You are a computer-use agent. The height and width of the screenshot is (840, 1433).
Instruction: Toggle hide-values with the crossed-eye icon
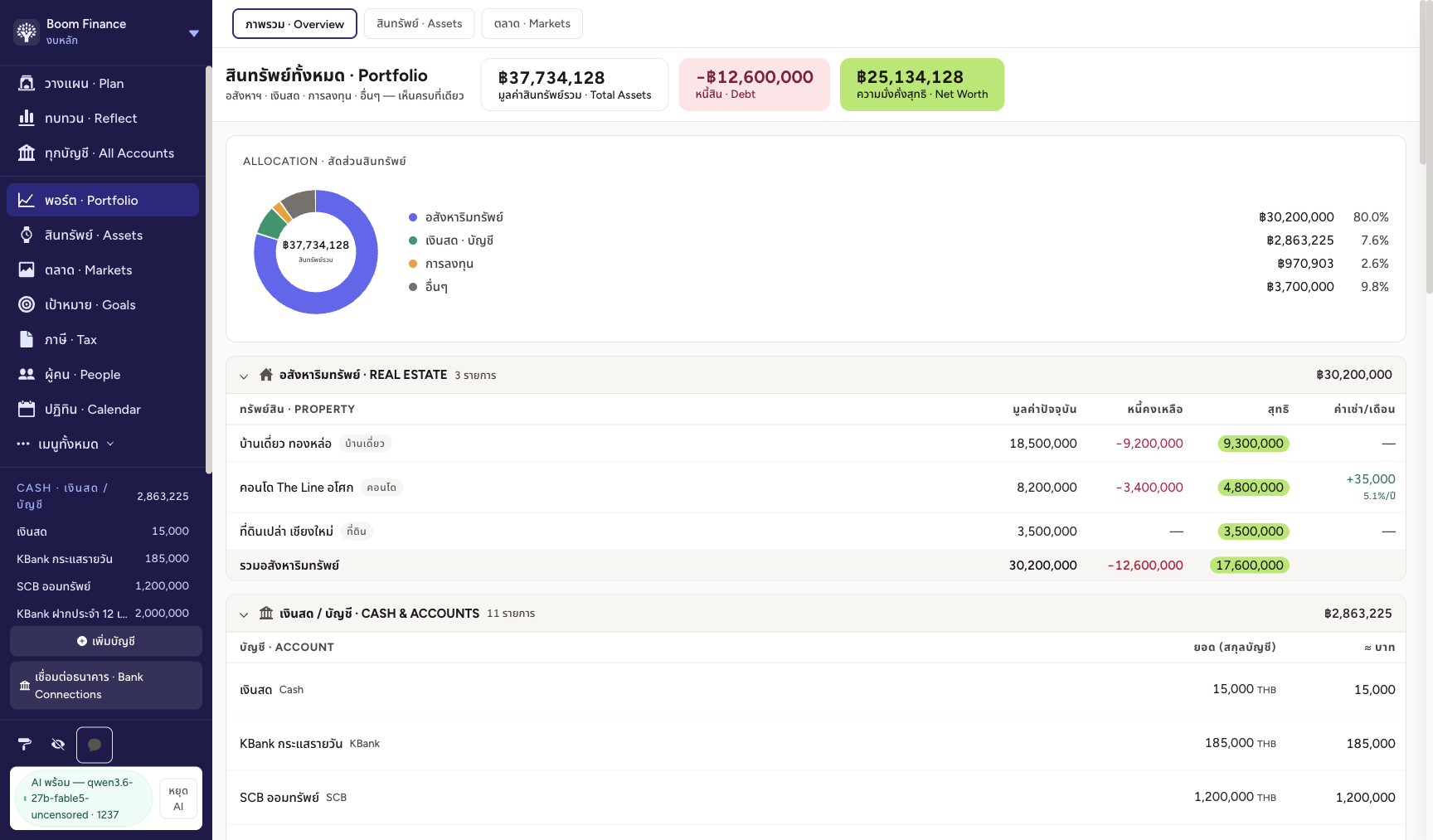coord(58,744)
